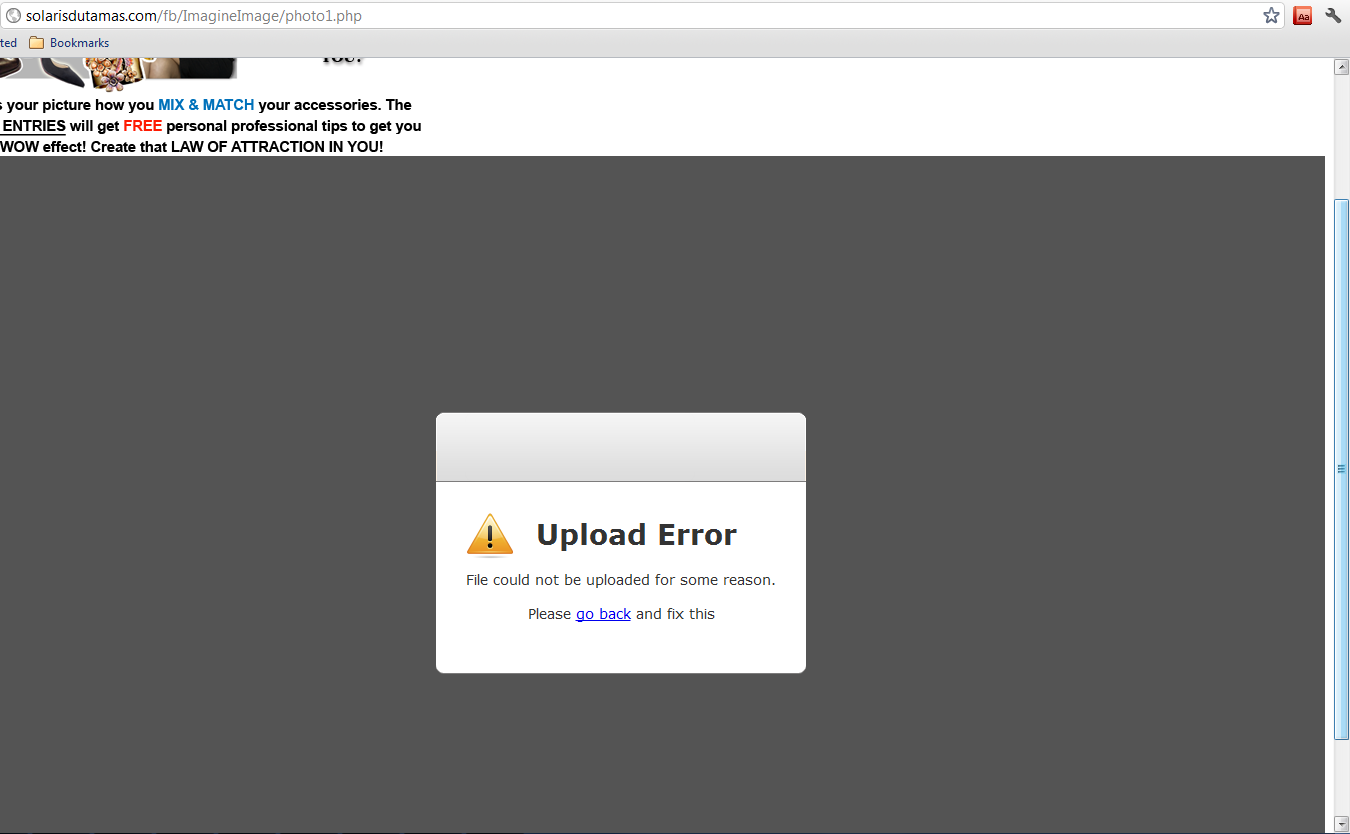Click the partially visible bookmark left of Bookmarks
The height and width of the screenshot is (834, 1350).
point(8,43)
